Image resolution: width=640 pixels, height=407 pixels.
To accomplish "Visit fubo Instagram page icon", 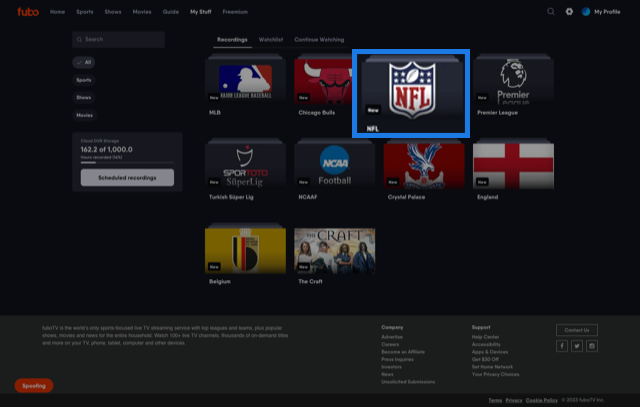I will (592, 346).
